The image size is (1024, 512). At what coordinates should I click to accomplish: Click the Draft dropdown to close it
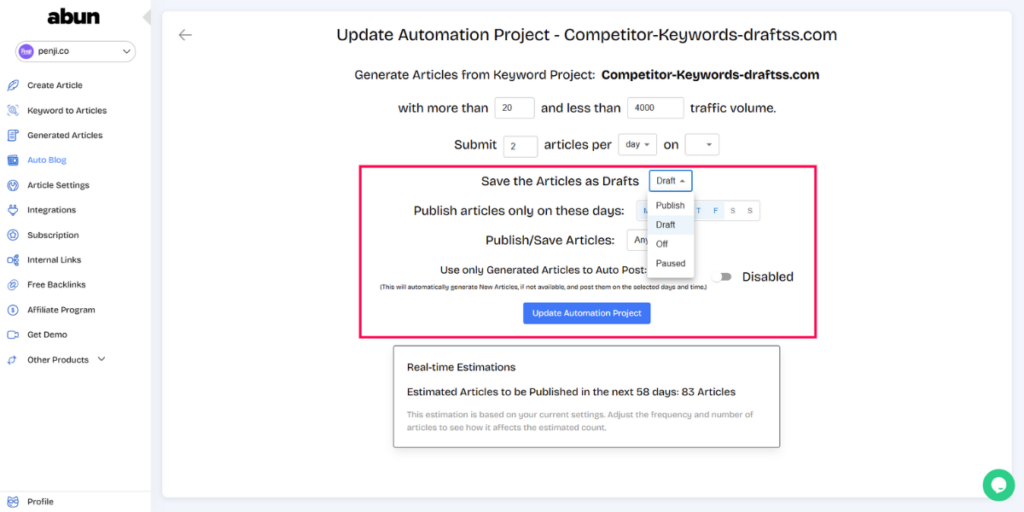[671, 181]
